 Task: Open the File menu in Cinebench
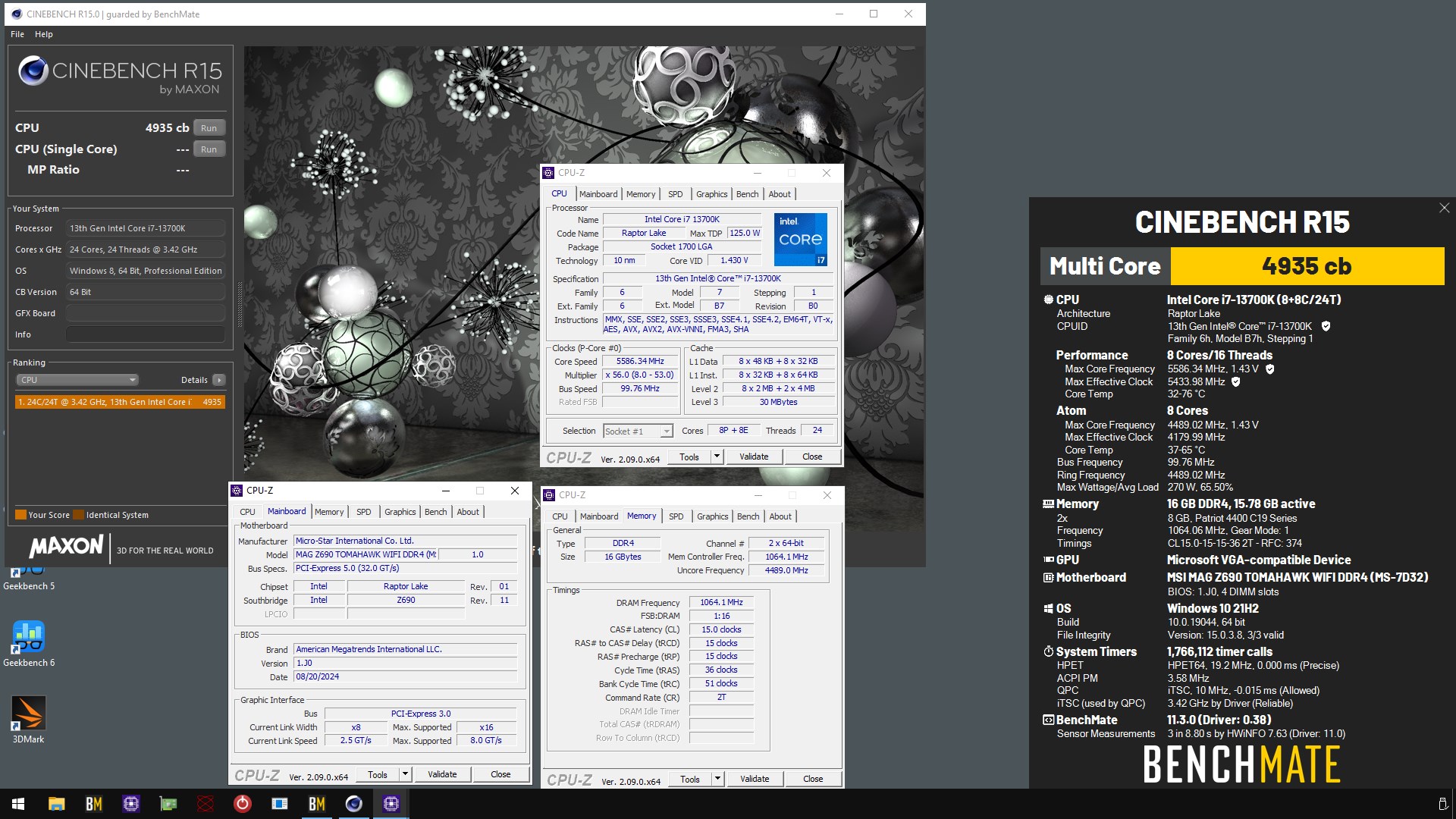[x=17, y=34]
